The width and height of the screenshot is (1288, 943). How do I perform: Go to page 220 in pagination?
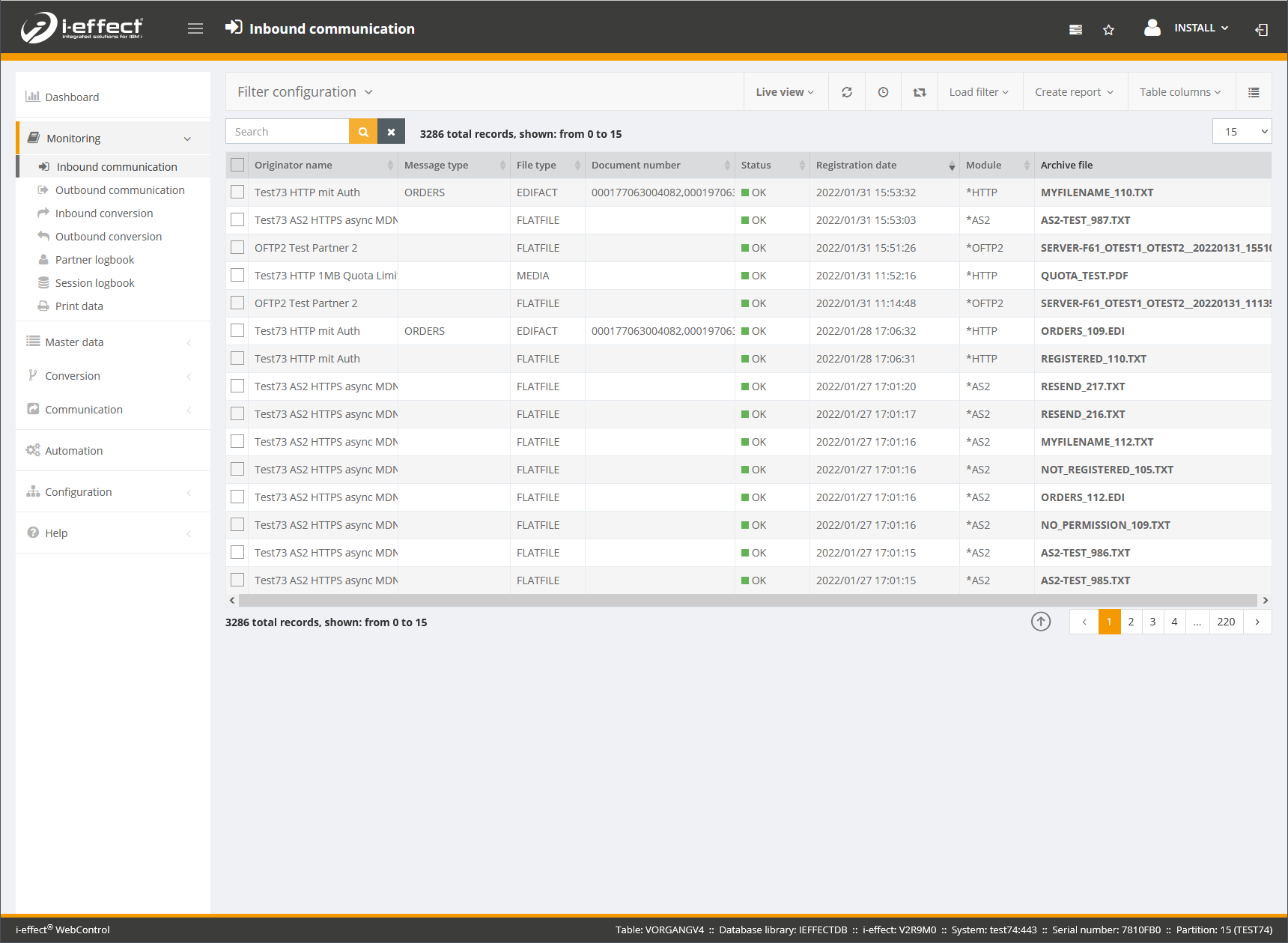tap(1225, 622)
